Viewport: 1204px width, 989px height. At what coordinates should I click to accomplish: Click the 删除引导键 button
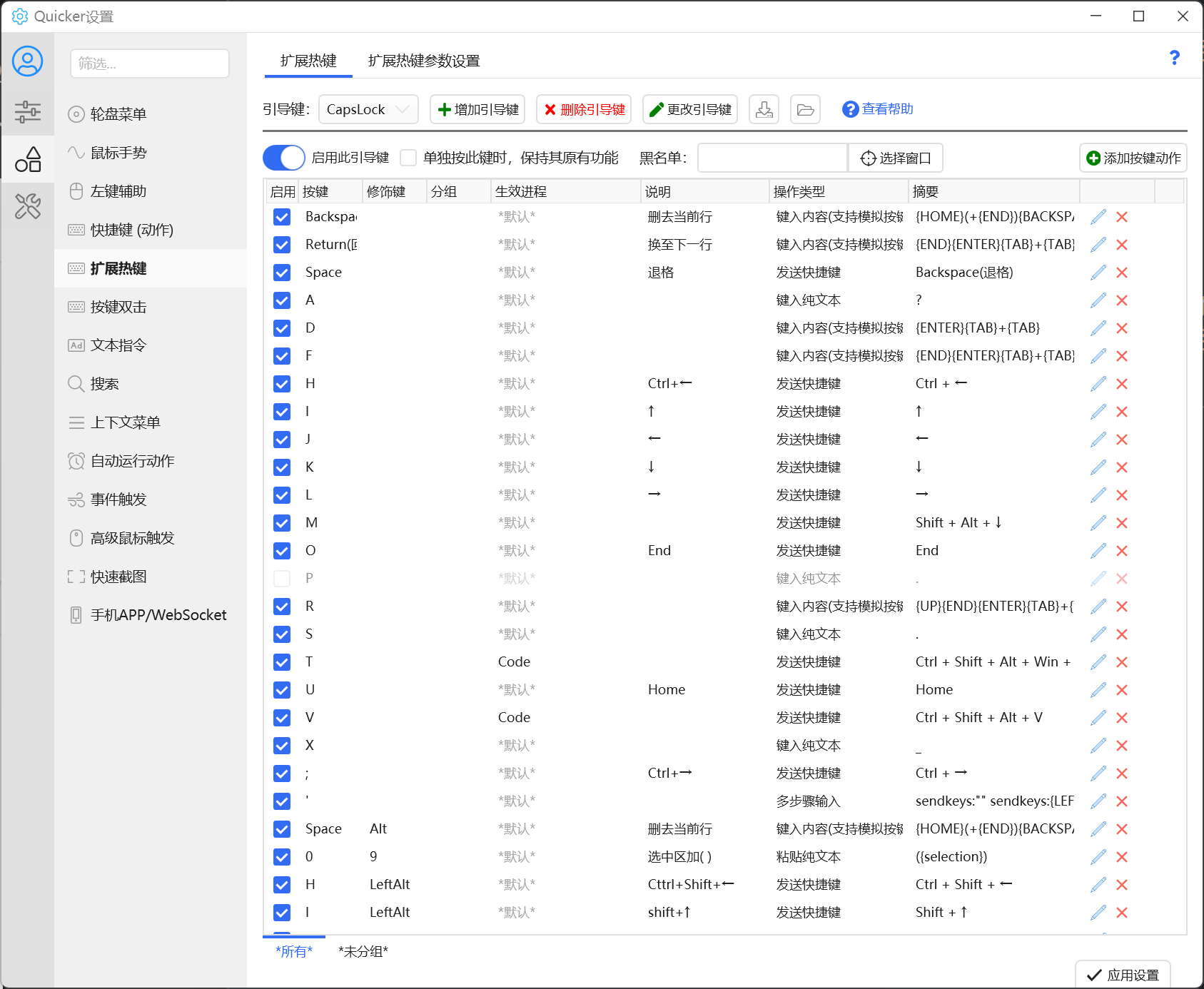coord(584,109)
